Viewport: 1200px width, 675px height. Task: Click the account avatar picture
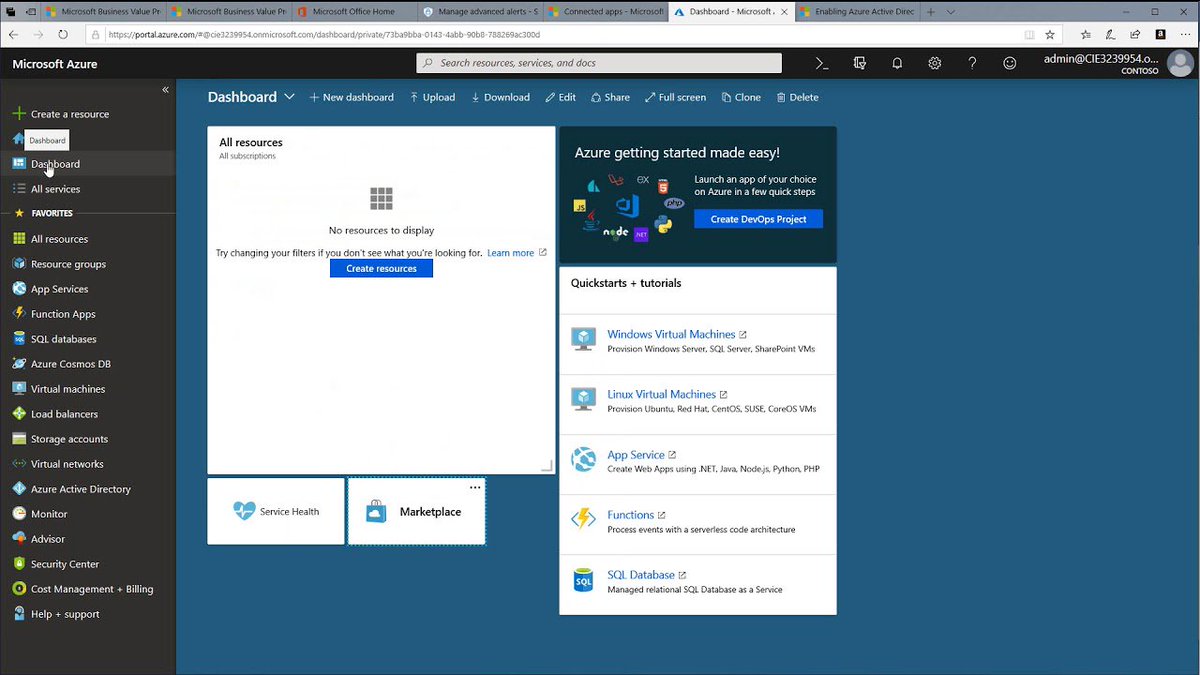(x=1181, y=63)
